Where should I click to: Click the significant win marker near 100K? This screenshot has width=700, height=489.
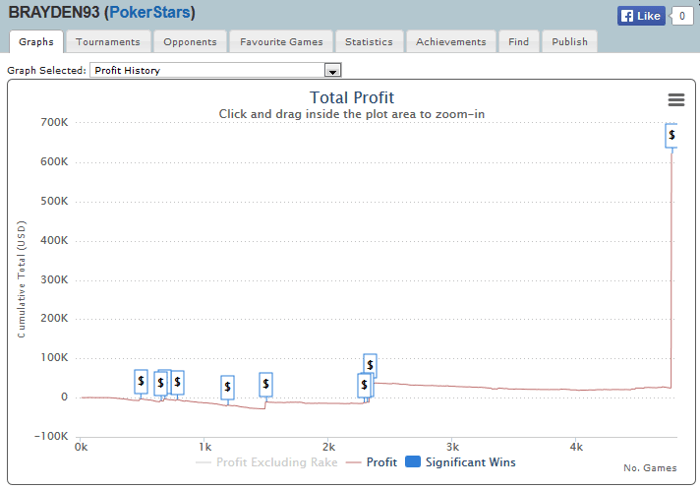click(x=370, y=365)
